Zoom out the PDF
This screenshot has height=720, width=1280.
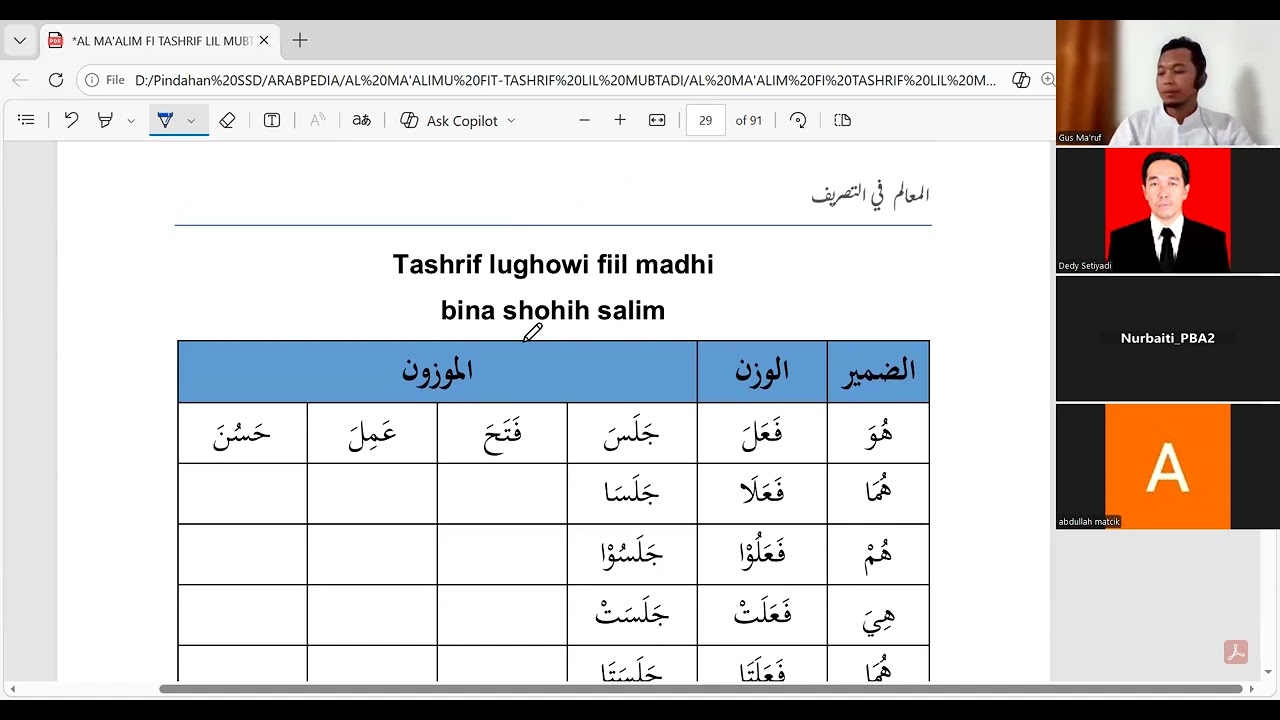585,120
